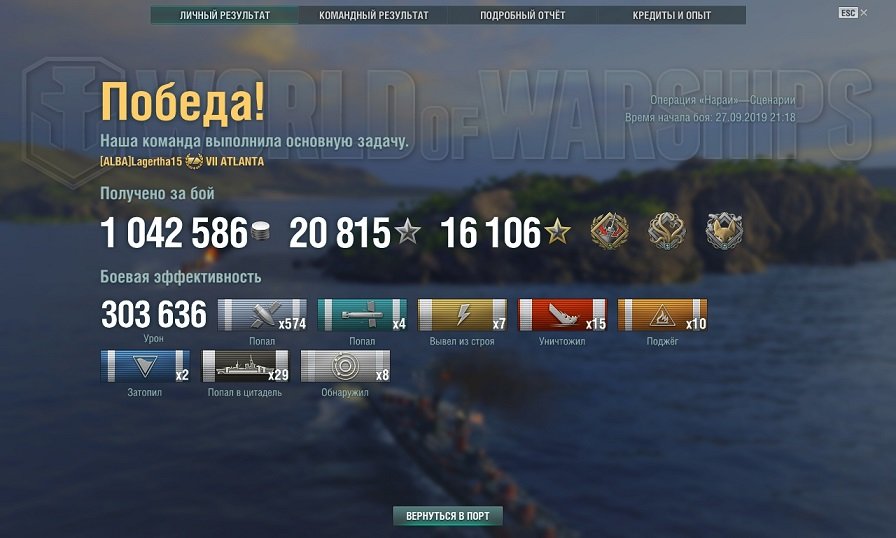Select the Личный результат tab
This screenshot has height=538, width=896.
(225, 15)
